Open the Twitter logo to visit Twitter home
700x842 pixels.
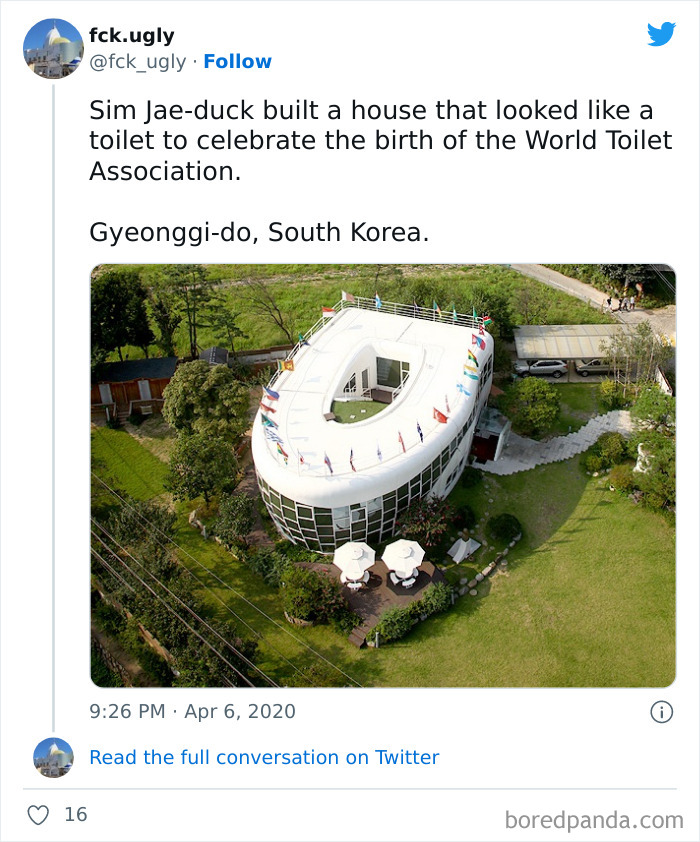pos(662,35)
